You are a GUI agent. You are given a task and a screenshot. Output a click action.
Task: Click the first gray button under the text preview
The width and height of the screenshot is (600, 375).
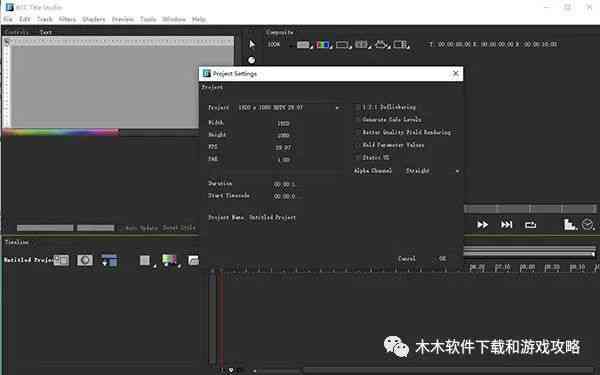[x=45, y=228]
